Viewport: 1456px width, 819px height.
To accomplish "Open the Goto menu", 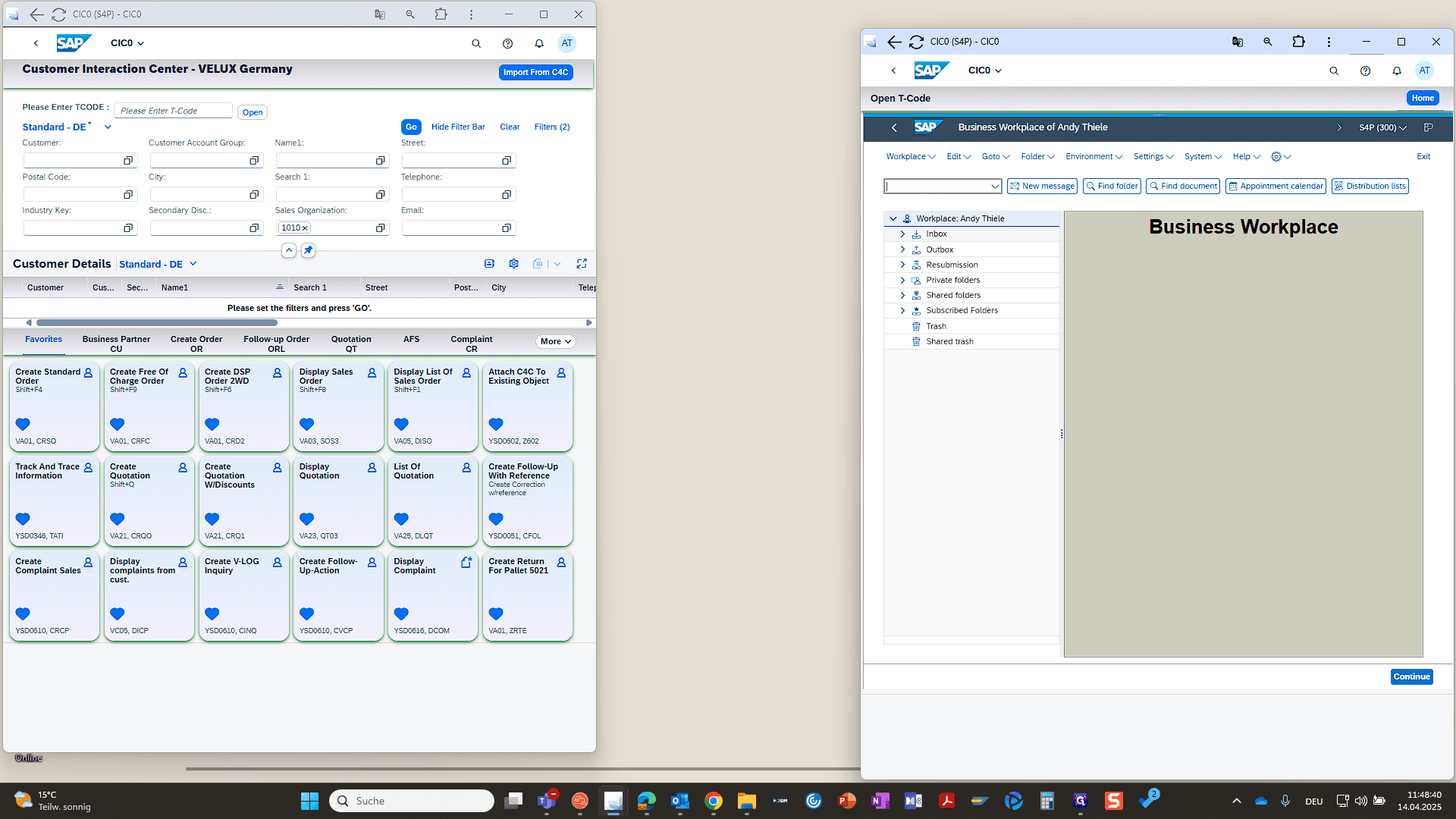I will click(x=996, y=157).
